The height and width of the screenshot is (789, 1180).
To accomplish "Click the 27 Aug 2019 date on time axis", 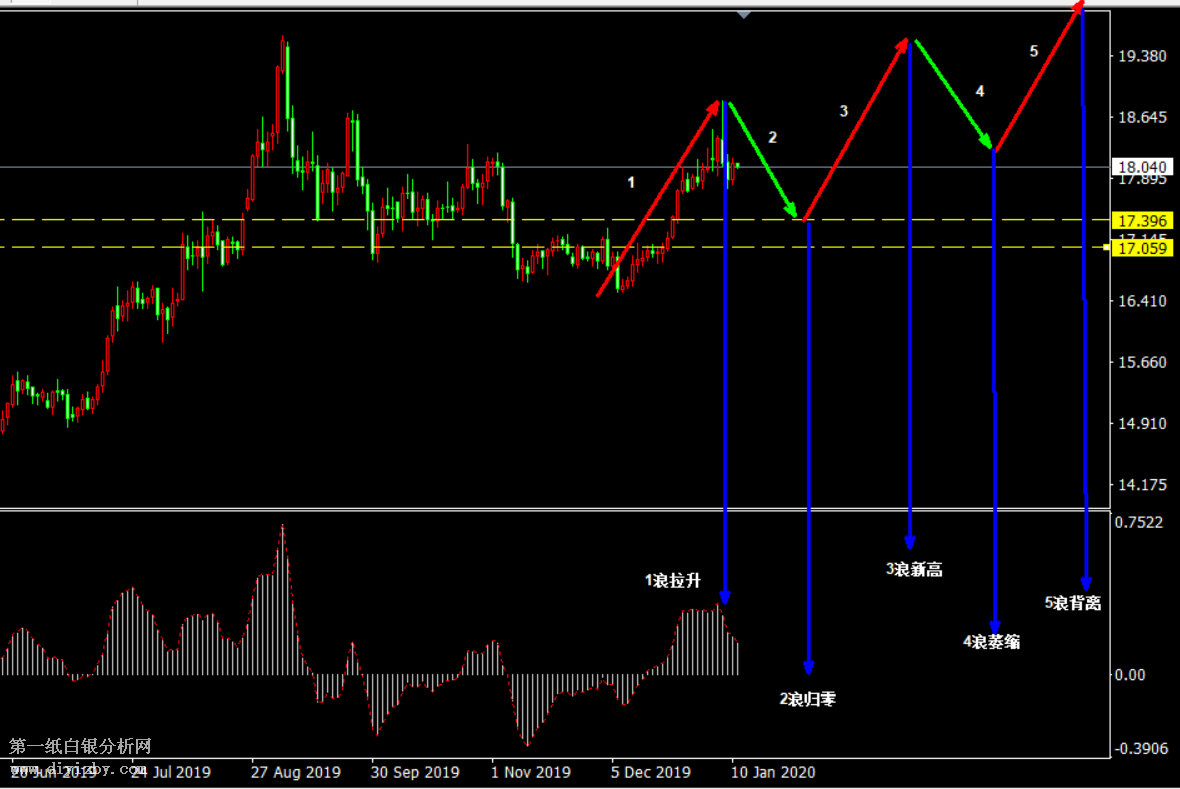I will pos(296,772).
